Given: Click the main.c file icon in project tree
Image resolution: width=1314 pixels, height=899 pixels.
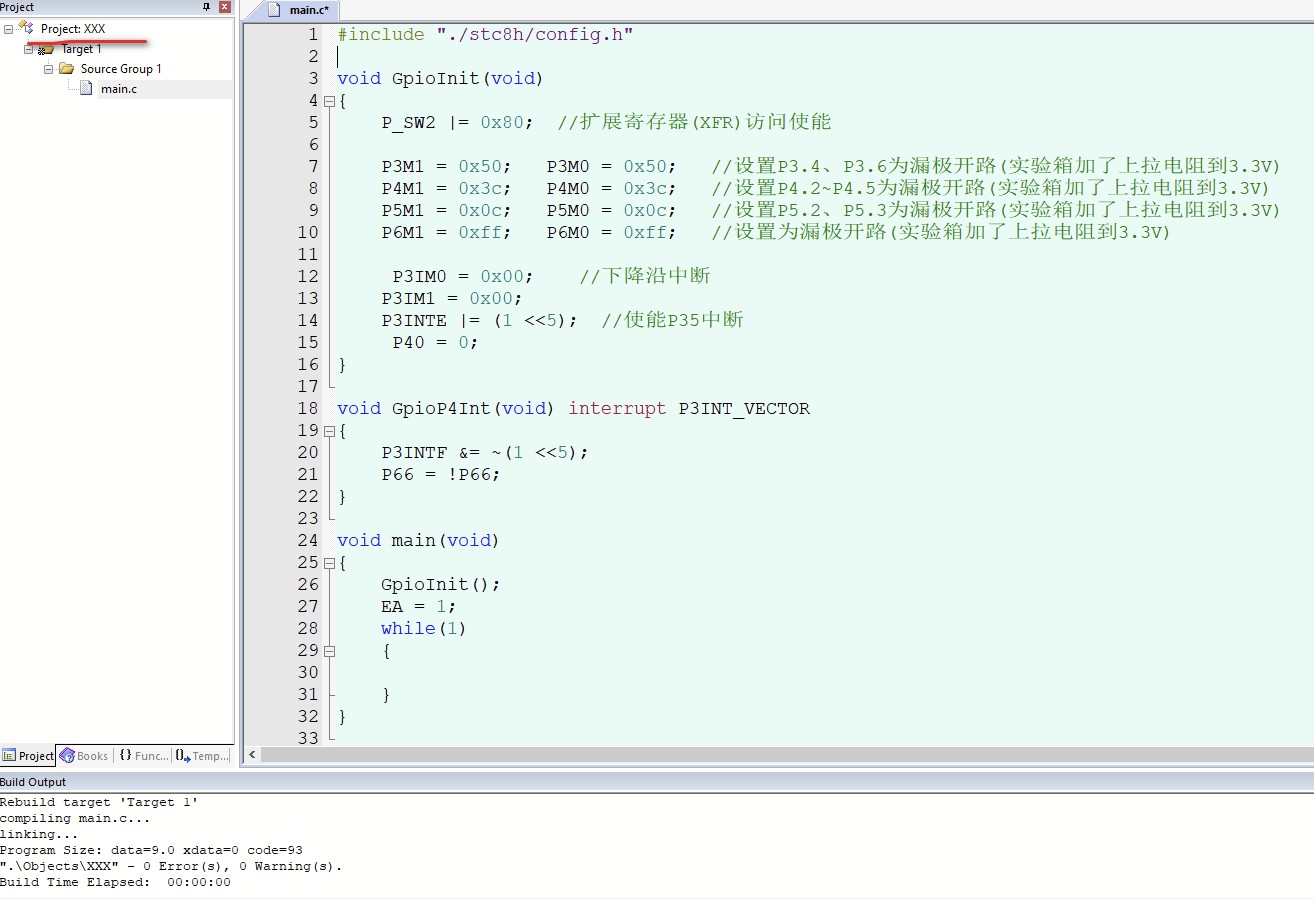Looking at the screenshot, I should (x=86, y=89).
